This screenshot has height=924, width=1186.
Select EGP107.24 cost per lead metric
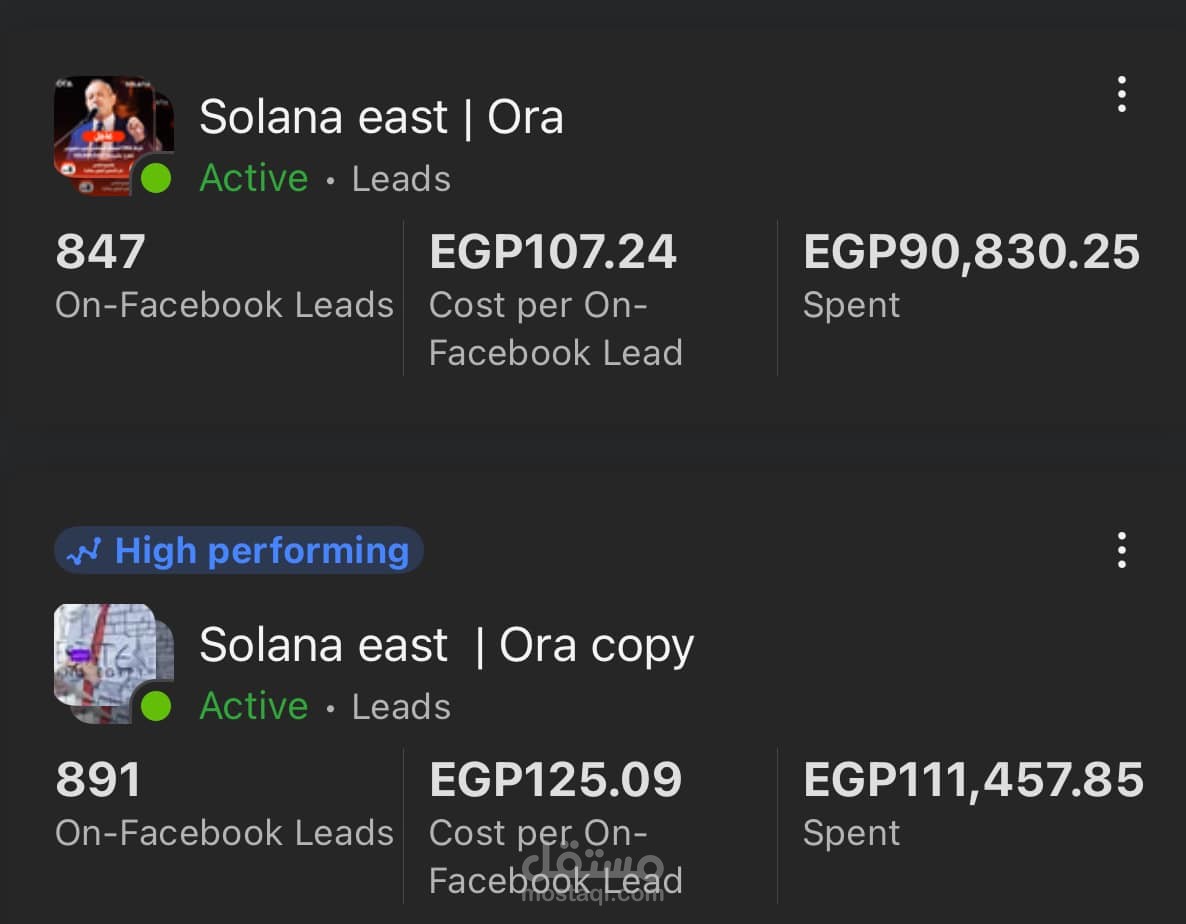(556, 299)
